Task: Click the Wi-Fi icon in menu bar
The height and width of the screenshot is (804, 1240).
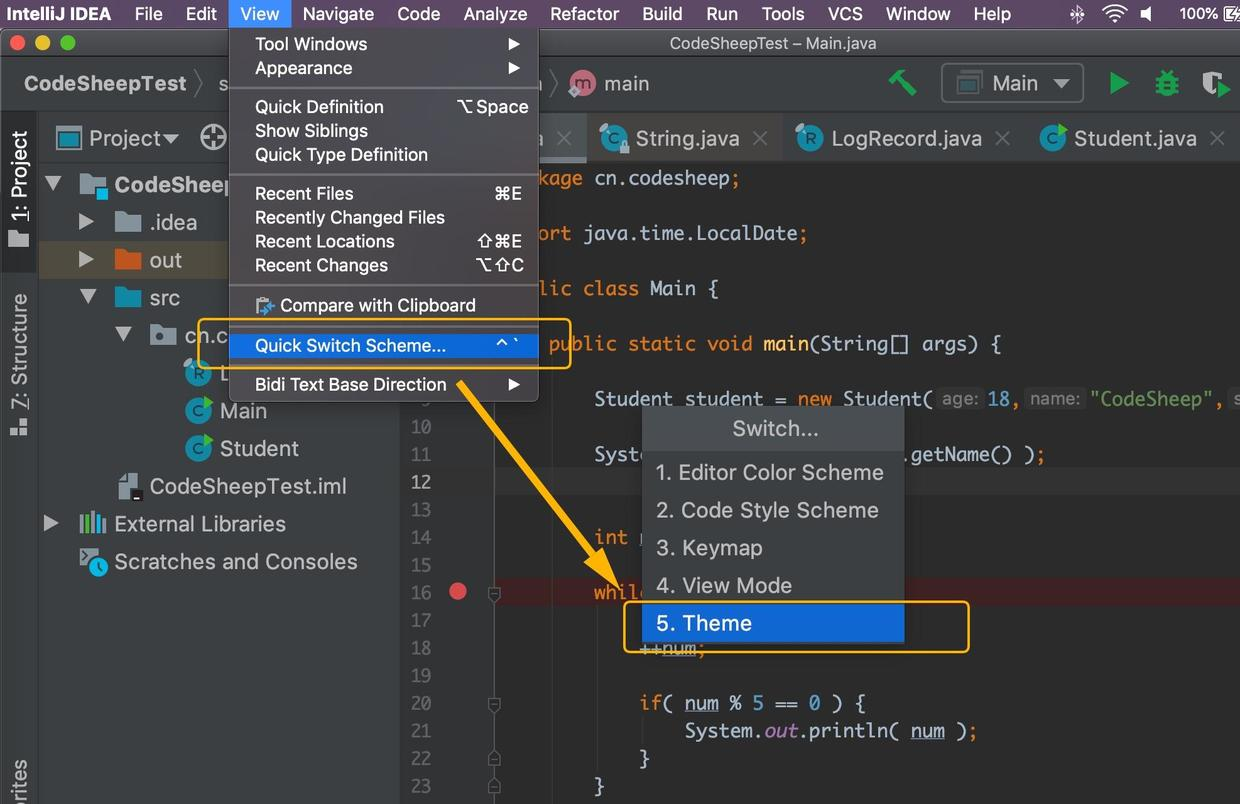Action: [x=1114, y=14]
